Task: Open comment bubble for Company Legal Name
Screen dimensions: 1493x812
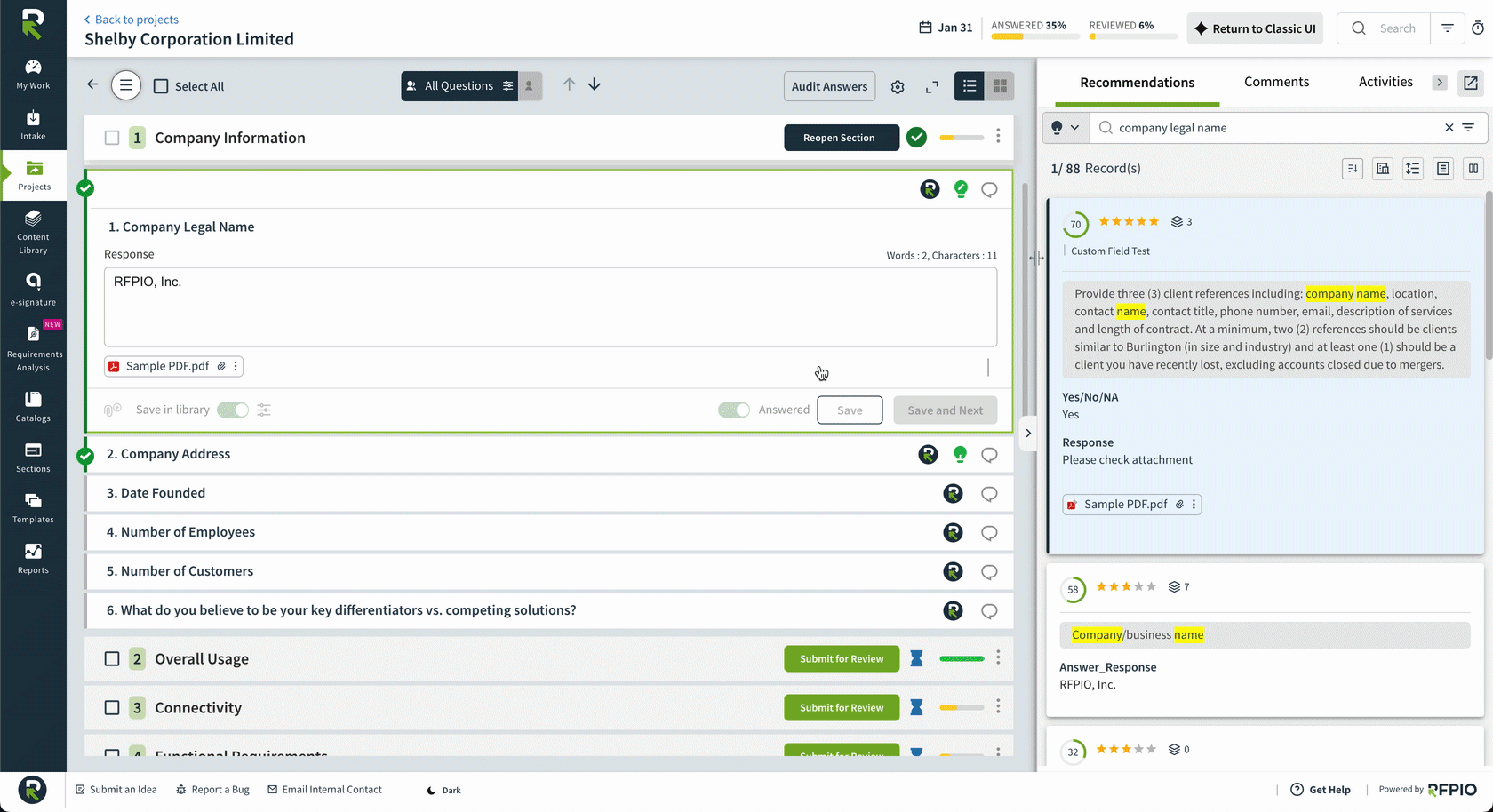Action: pos(989,189)
